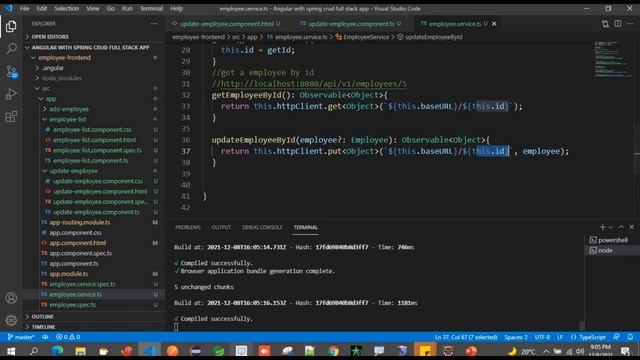Open the Extensions view
Viewport: 640px width, 360px height.
(x=11, y=117)
